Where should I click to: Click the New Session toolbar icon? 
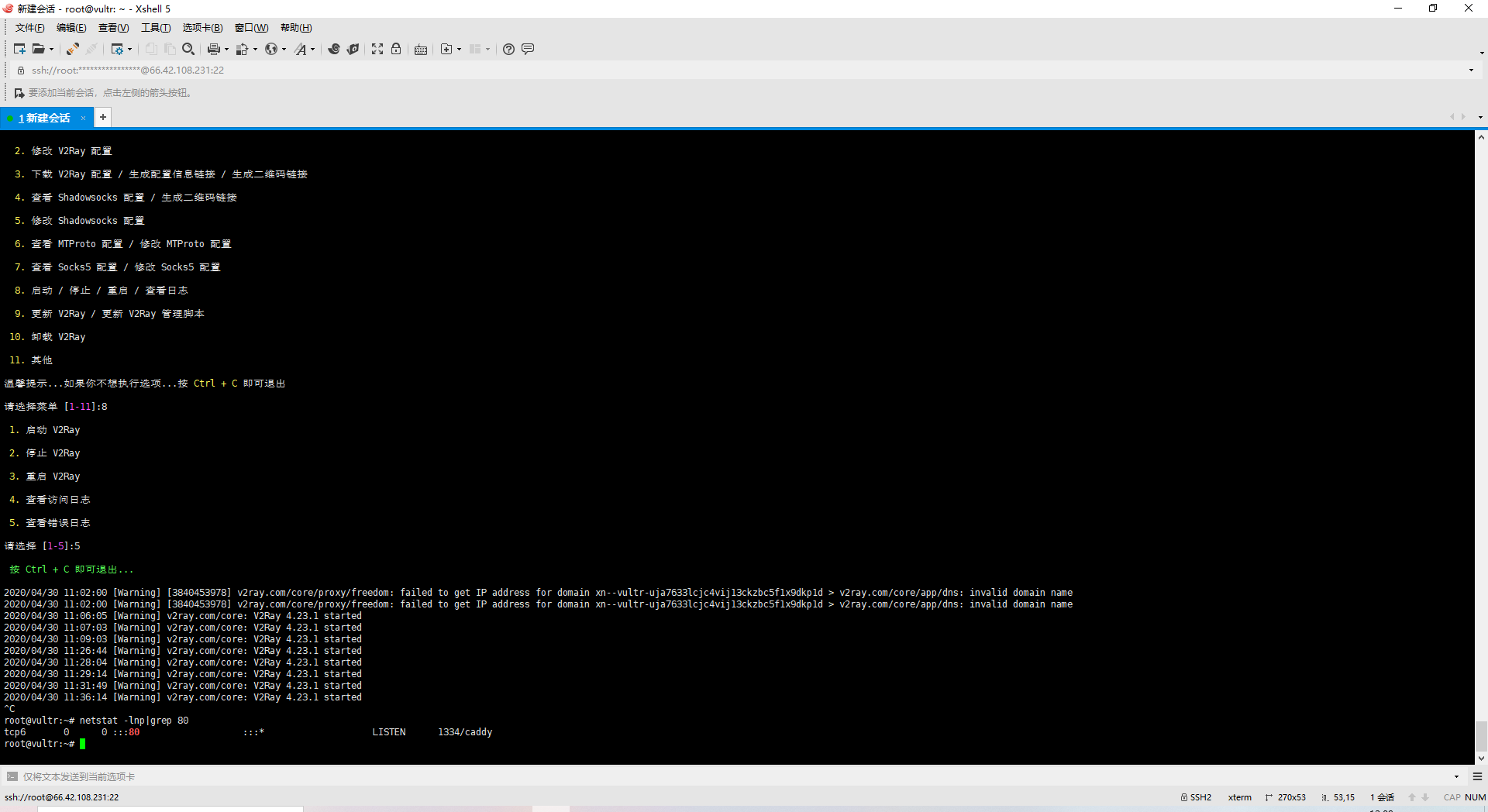pos(19,49)
